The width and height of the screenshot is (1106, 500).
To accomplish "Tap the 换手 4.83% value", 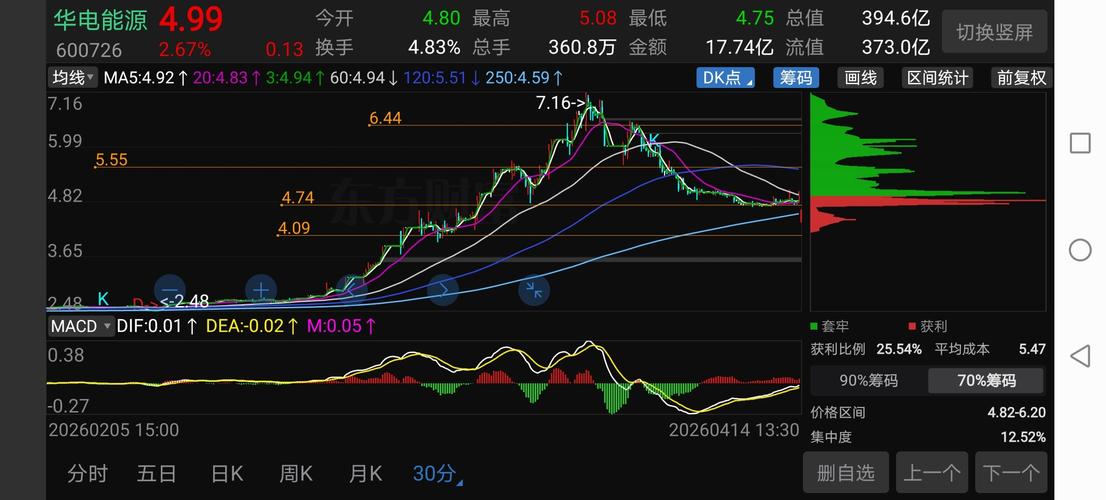I will coord(434,47).
